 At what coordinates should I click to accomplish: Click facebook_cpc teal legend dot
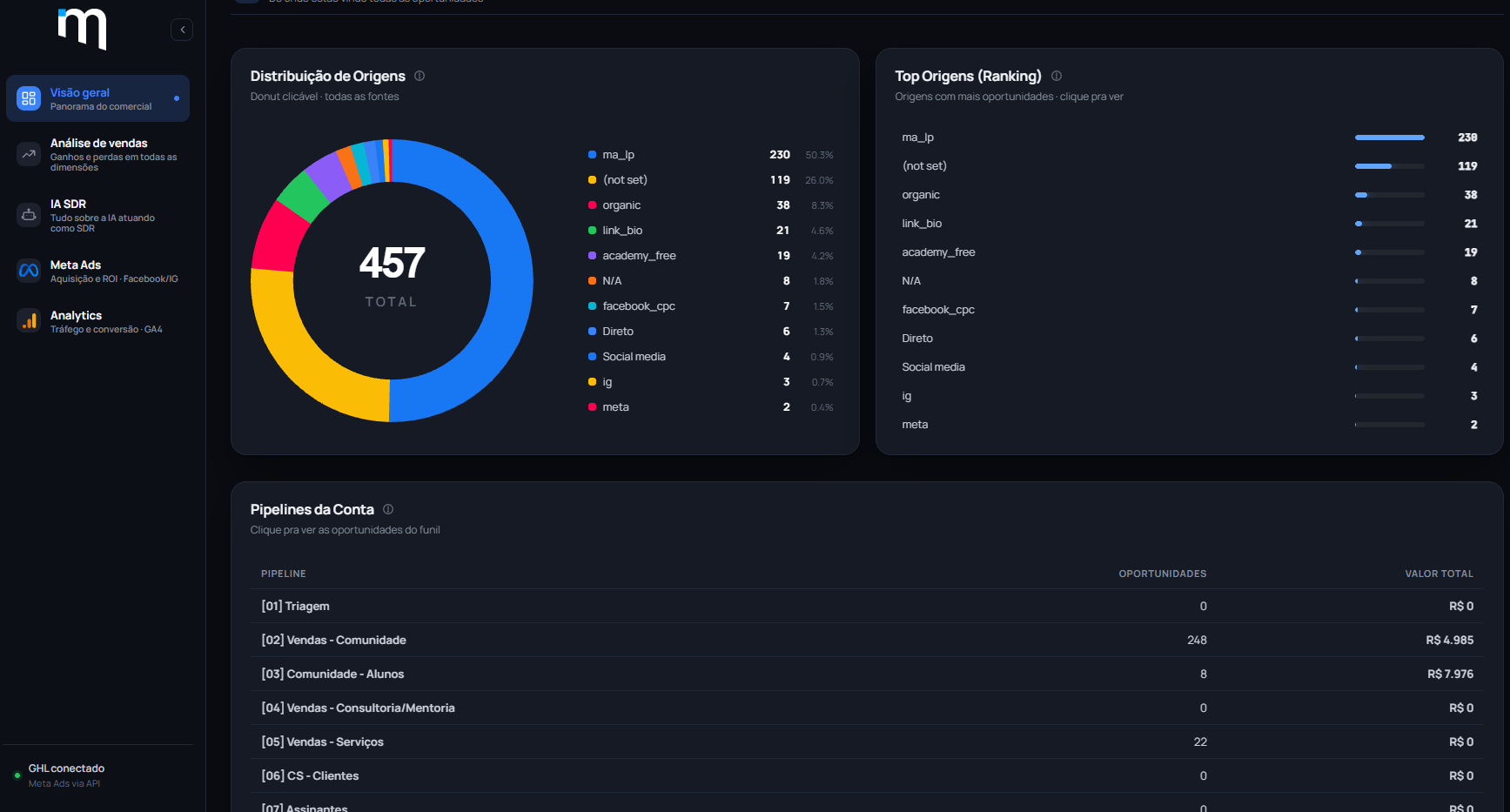click(592, 306)
